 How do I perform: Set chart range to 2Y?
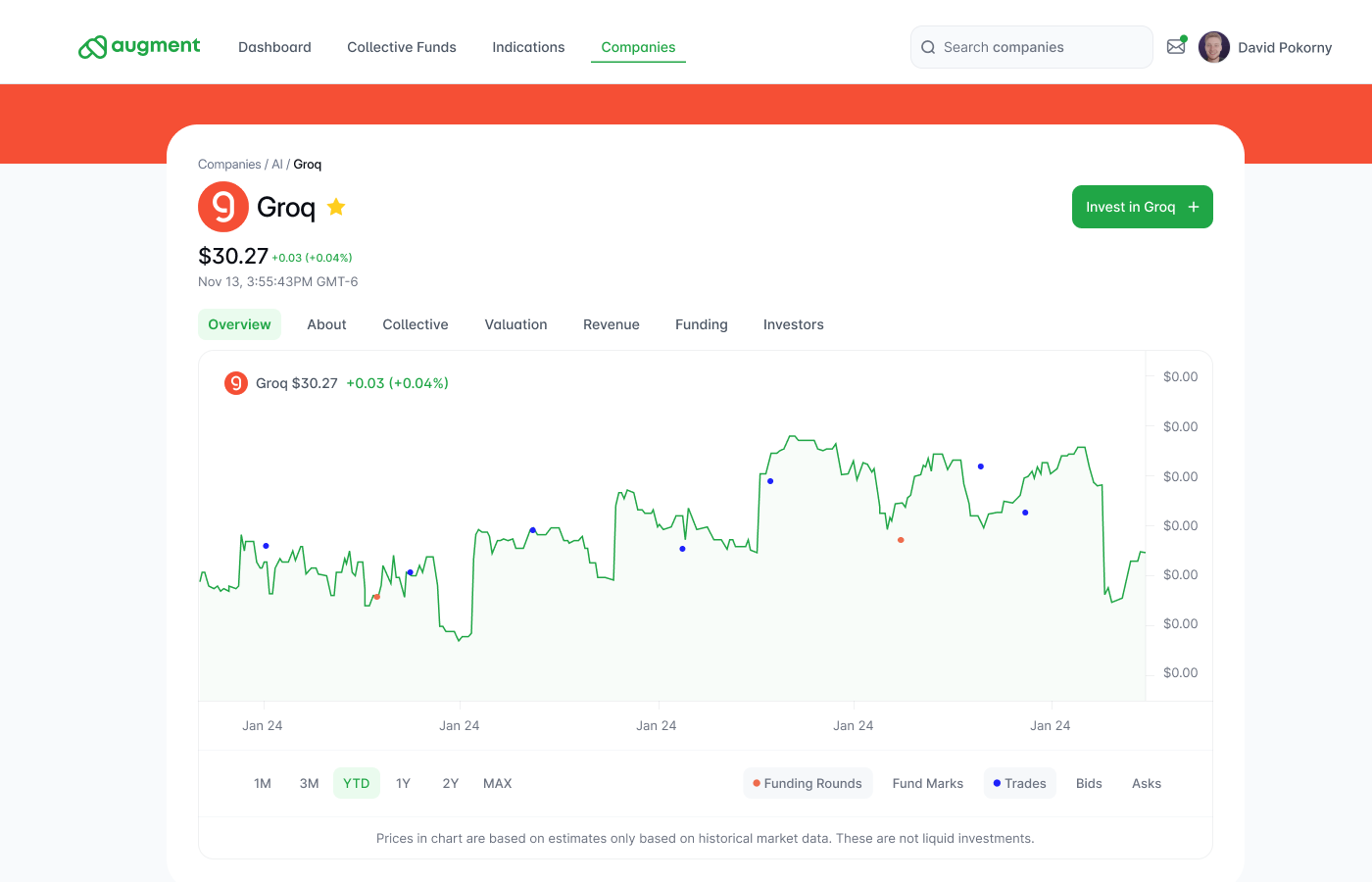point(451,783)
